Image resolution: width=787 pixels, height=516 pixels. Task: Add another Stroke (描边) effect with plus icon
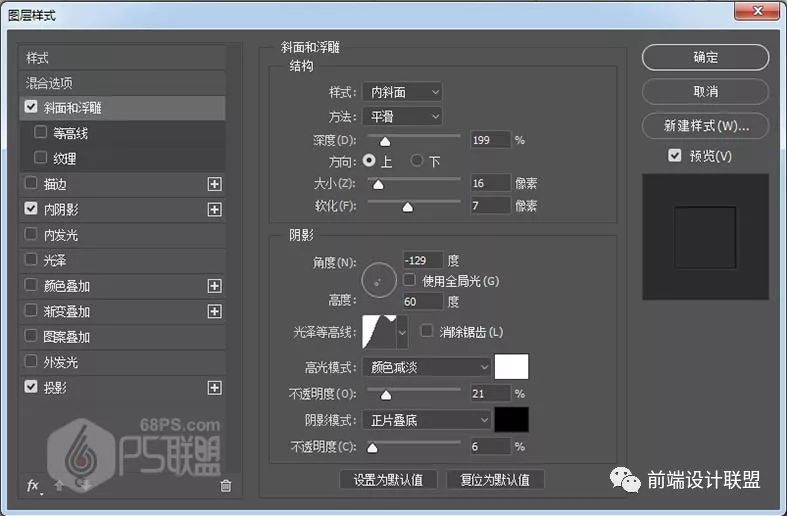point(214,184)
